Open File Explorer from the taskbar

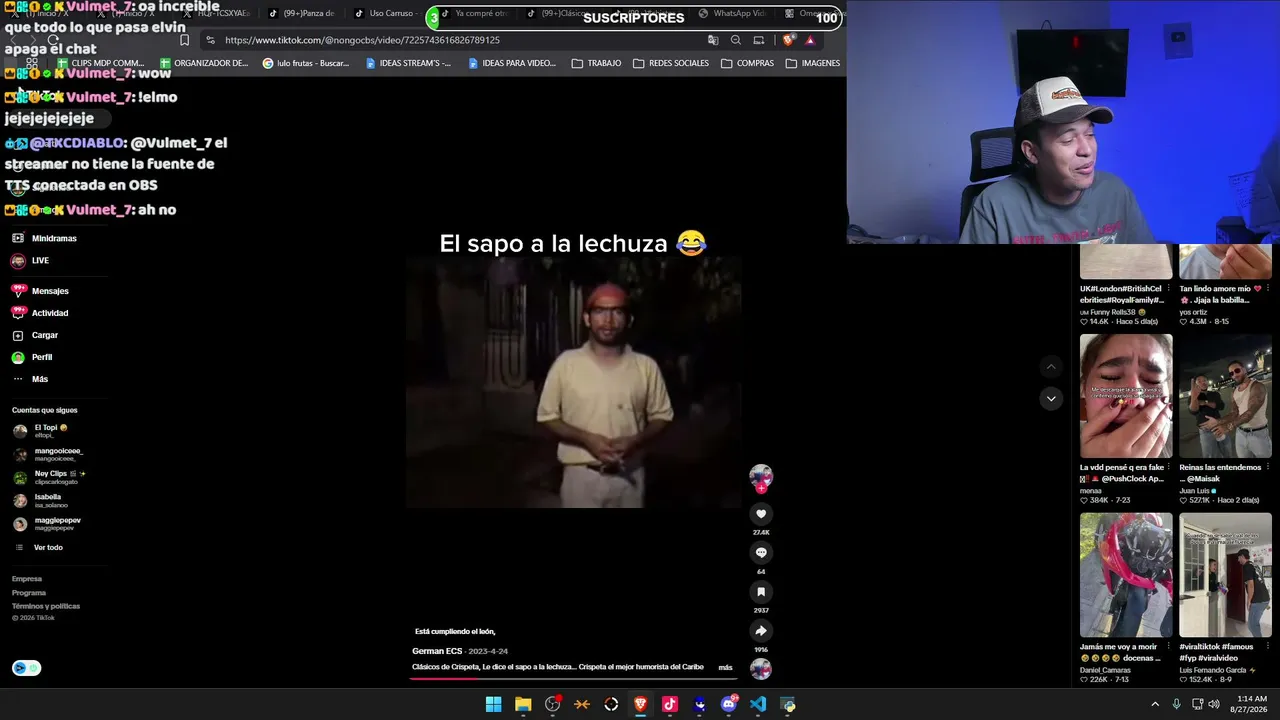pyautogui.click(x=523, y=704)
